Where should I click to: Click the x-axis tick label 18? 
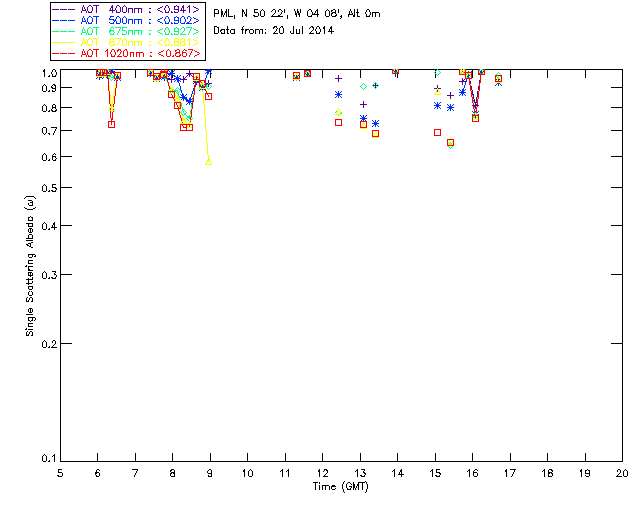click(547, 473)
